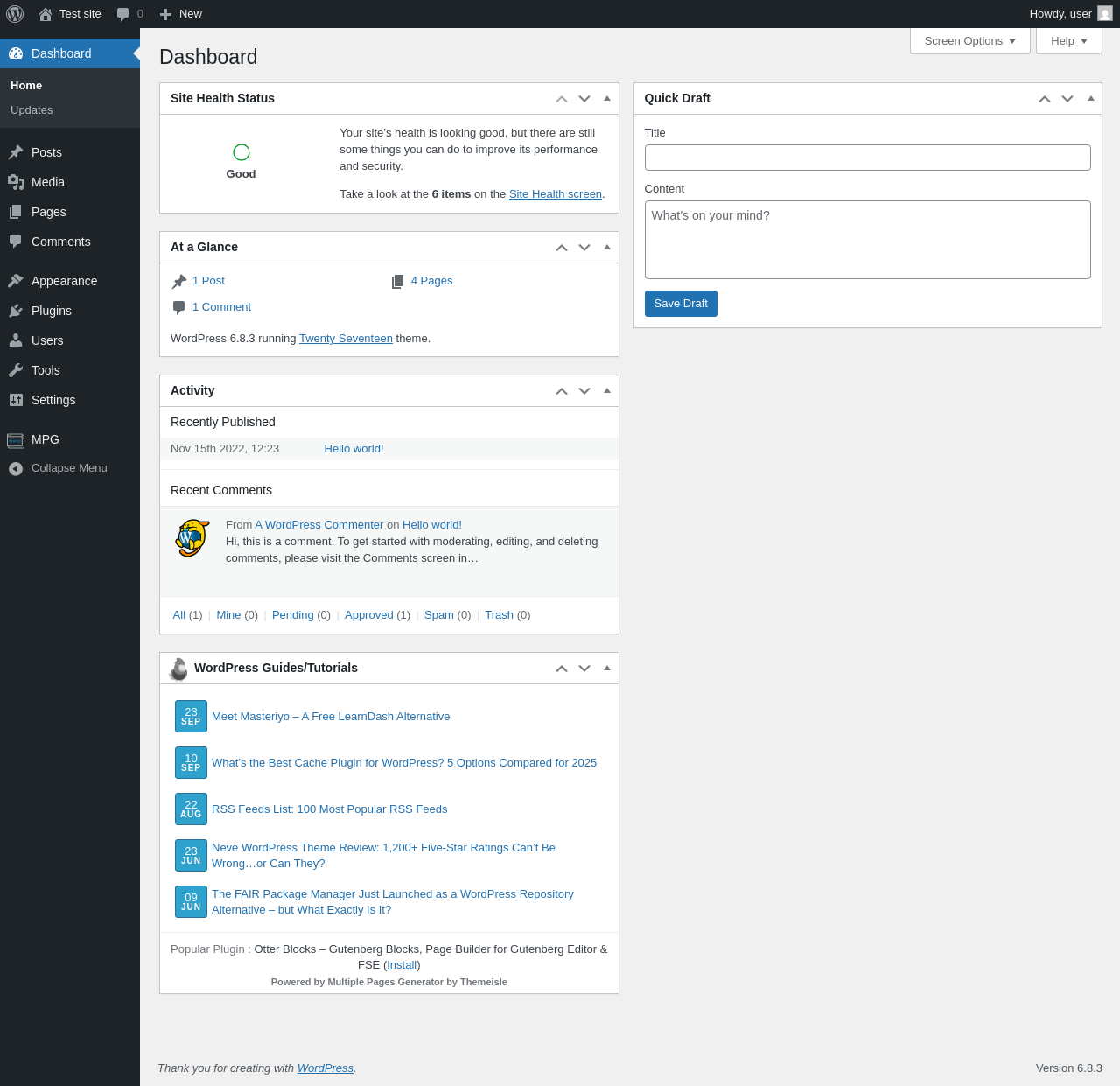Expand the Screen Options panel
Image resolution: width=1120 pixels, height=1086 pixels.
969,41
